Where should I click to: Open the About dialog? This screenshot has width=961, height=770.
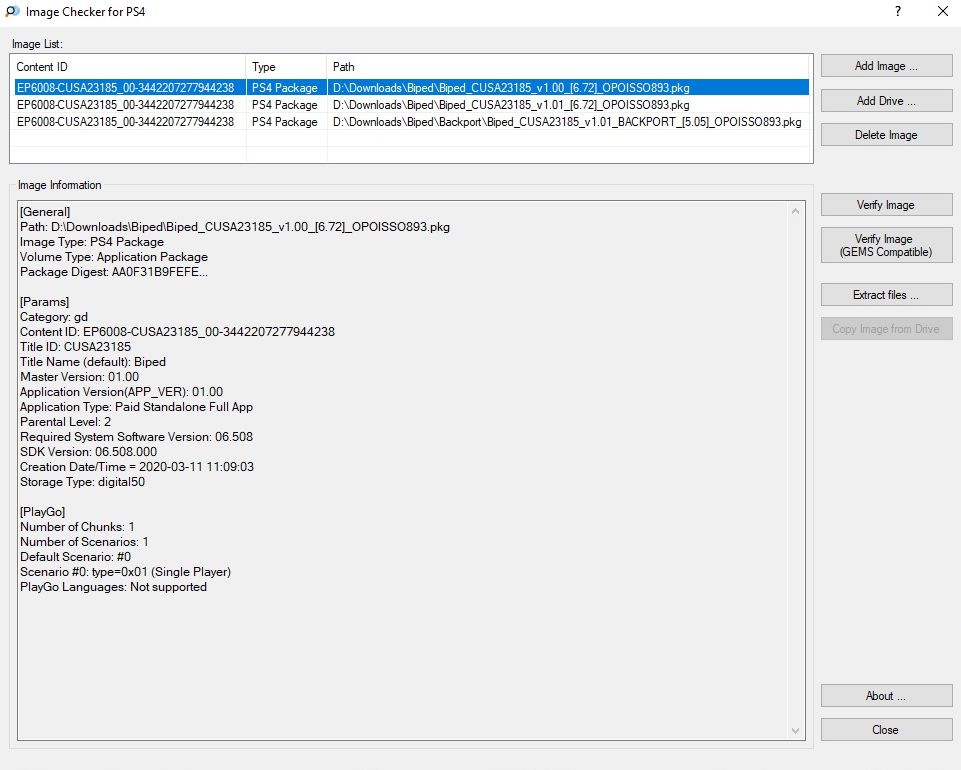(886, 696)
